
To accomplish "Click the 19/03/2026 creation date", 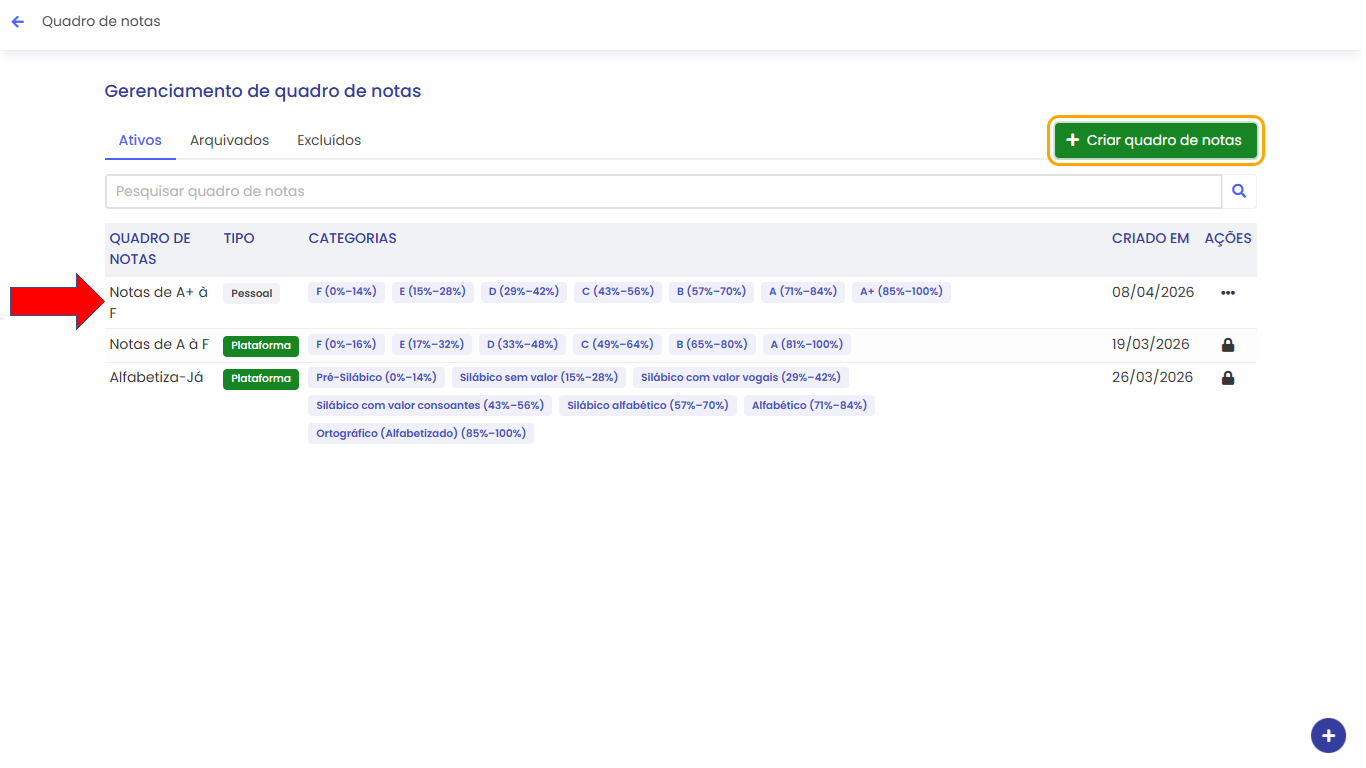I will 1151,344.
